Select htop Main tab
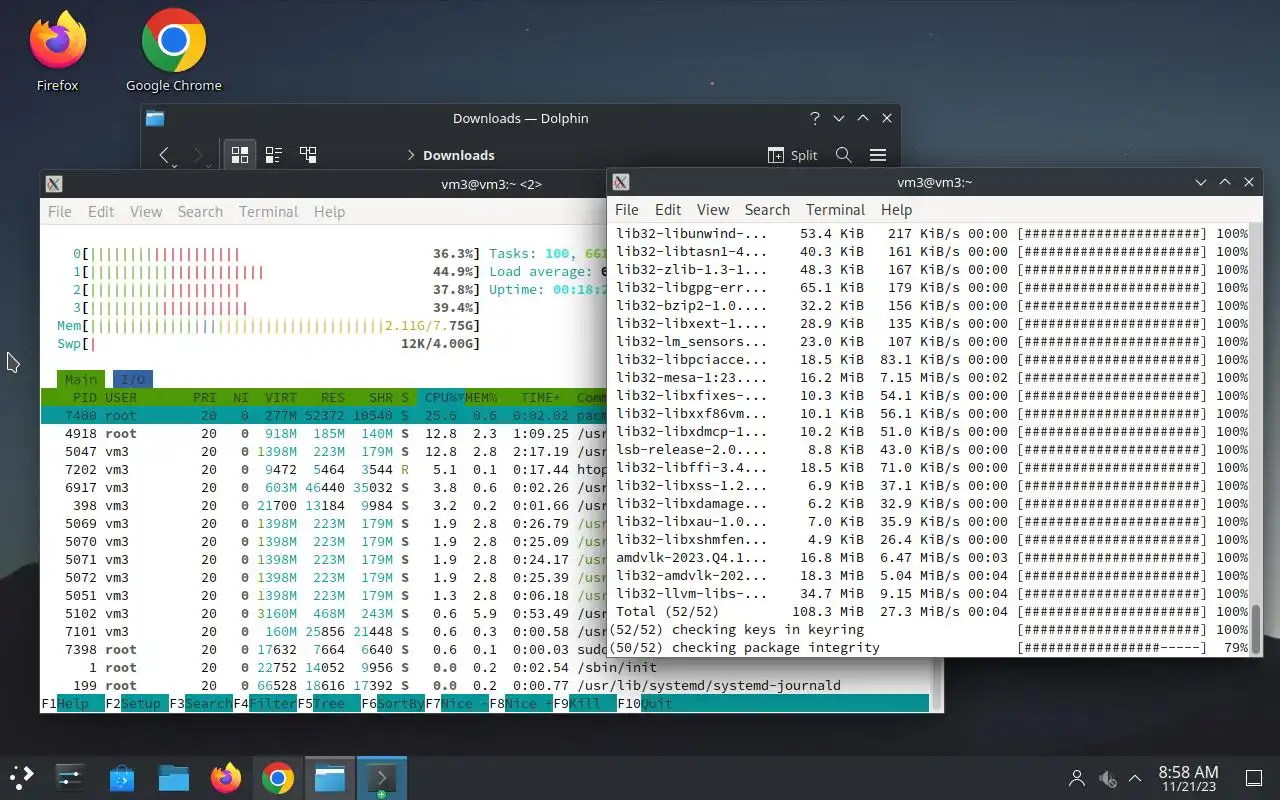 point(81,379)
